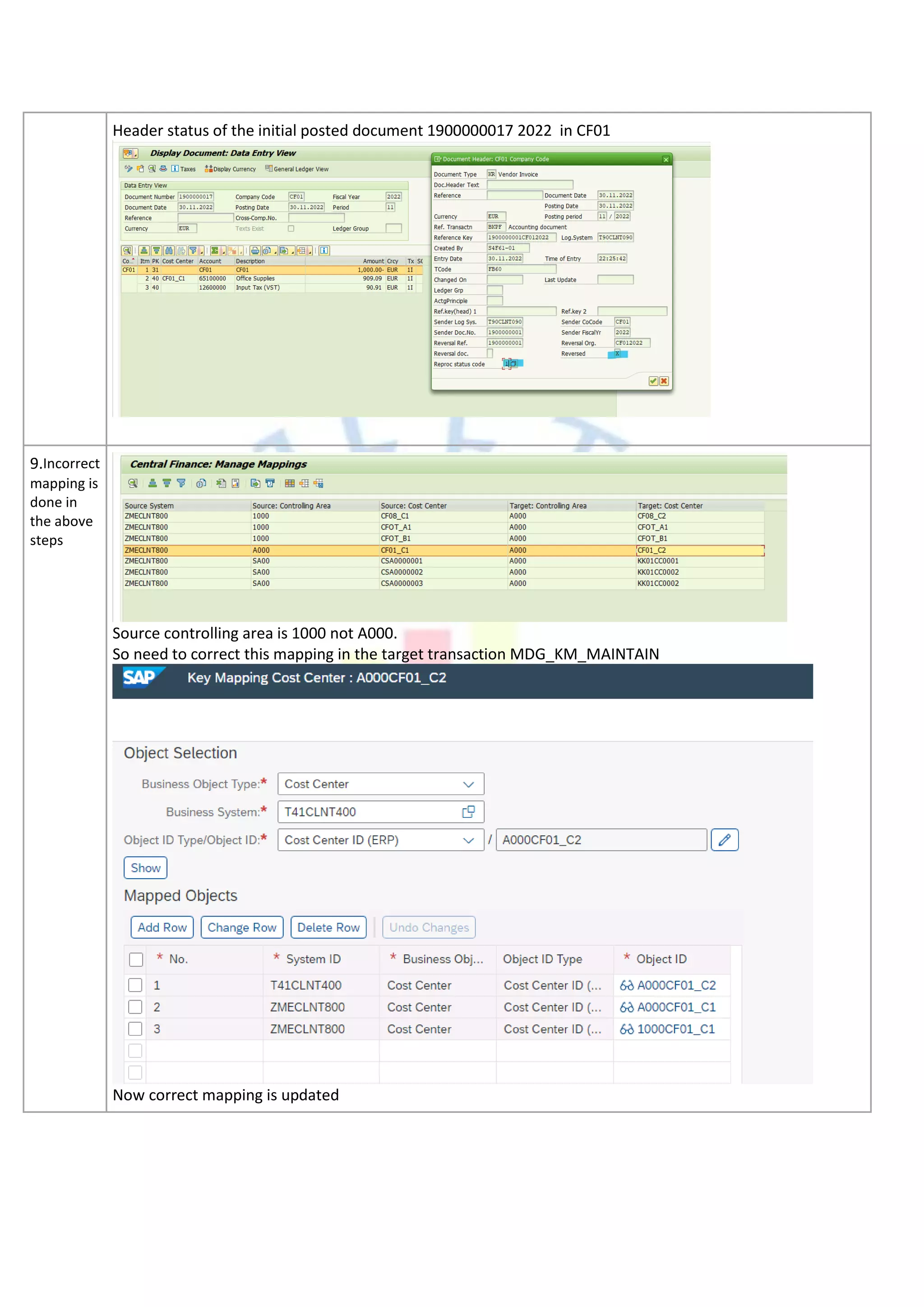This screenshot has height=1307, width=924.
Task: Click Details icon in Manage Mappings toolbar
Action: pos(133,483)
